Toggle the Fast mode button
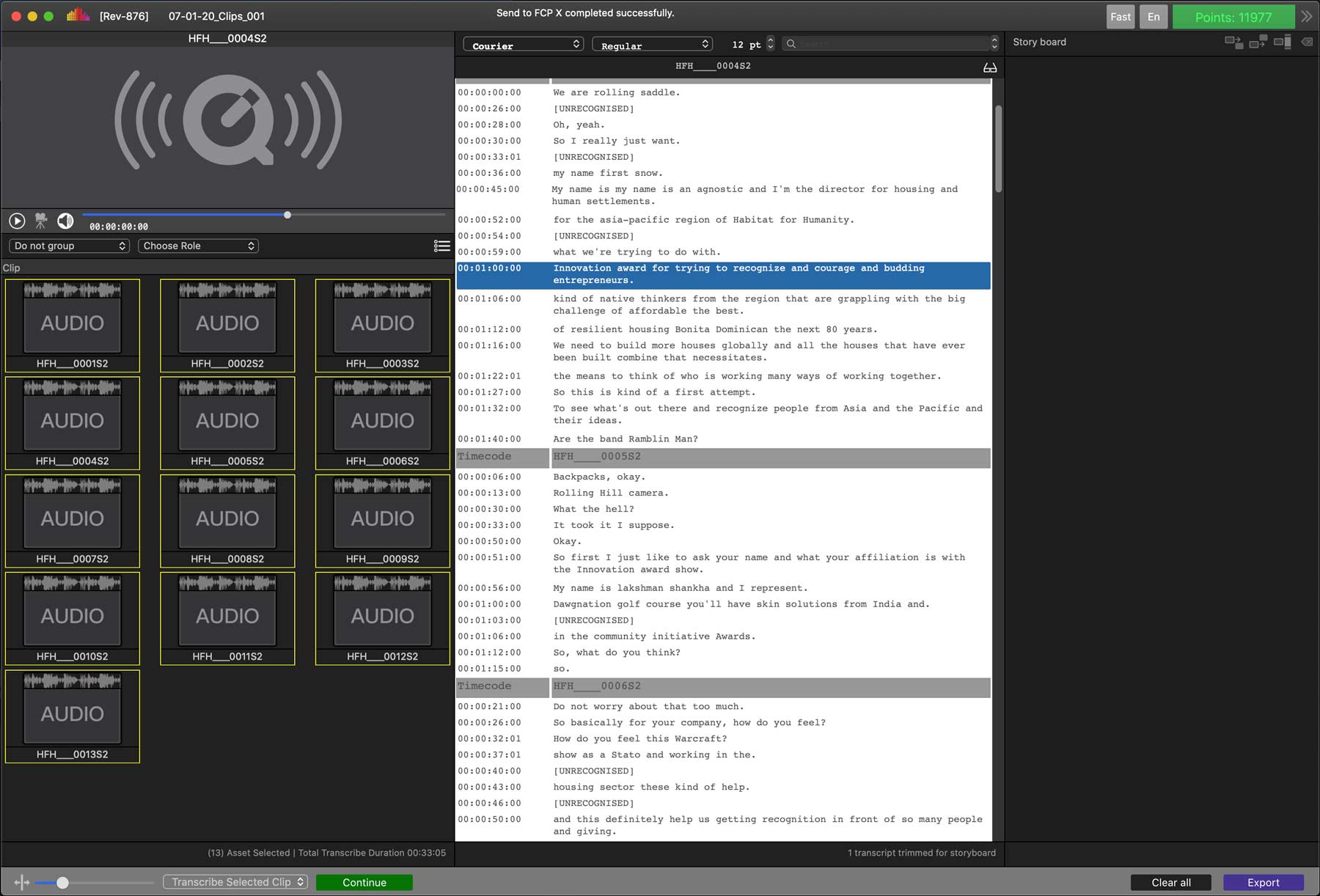The width and height of the screenshot is (1320, 896). coord(1121,17)
